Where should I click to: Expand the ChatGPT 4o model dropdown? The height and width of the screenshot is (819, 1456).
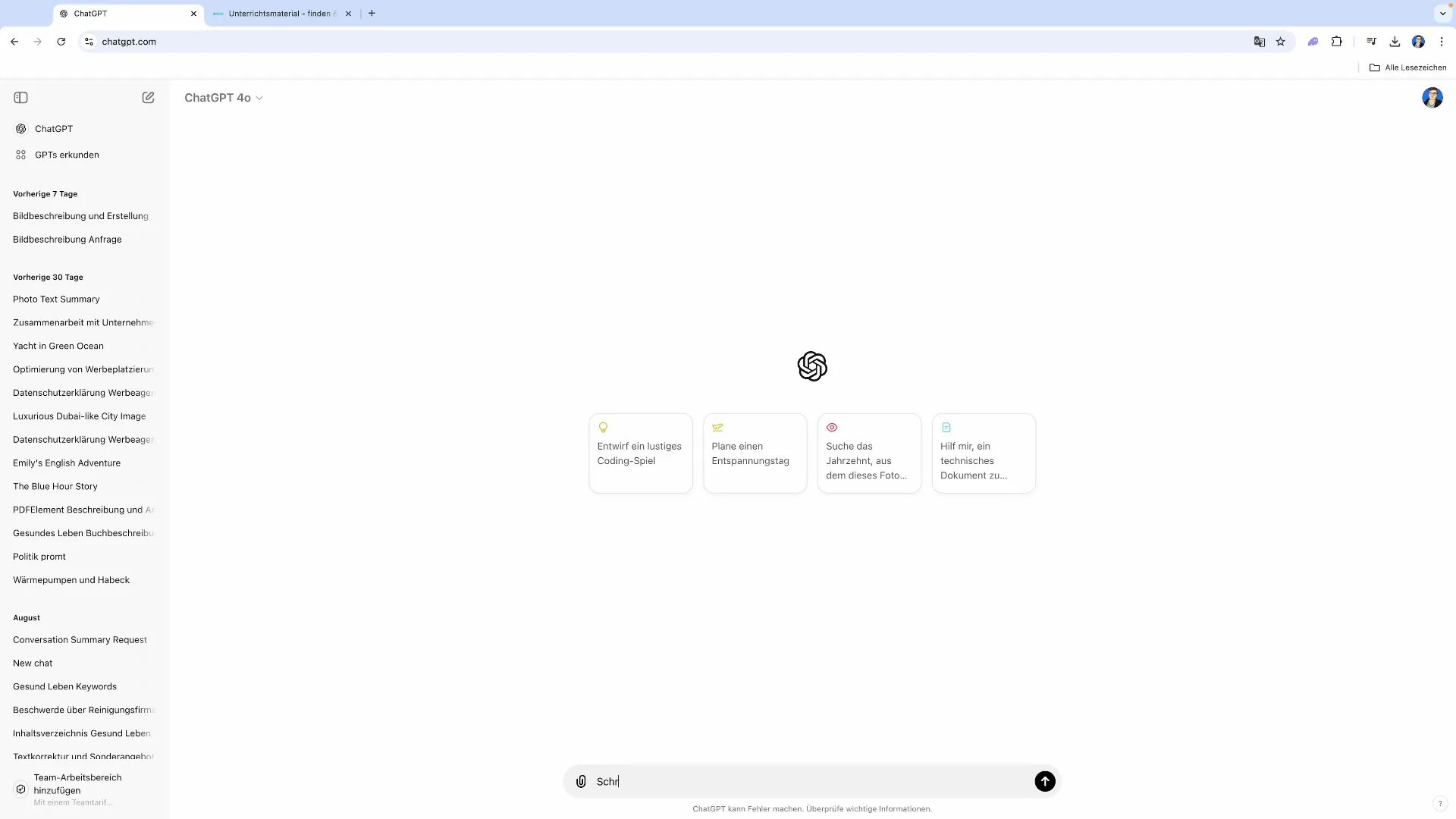tap(224, 98)
